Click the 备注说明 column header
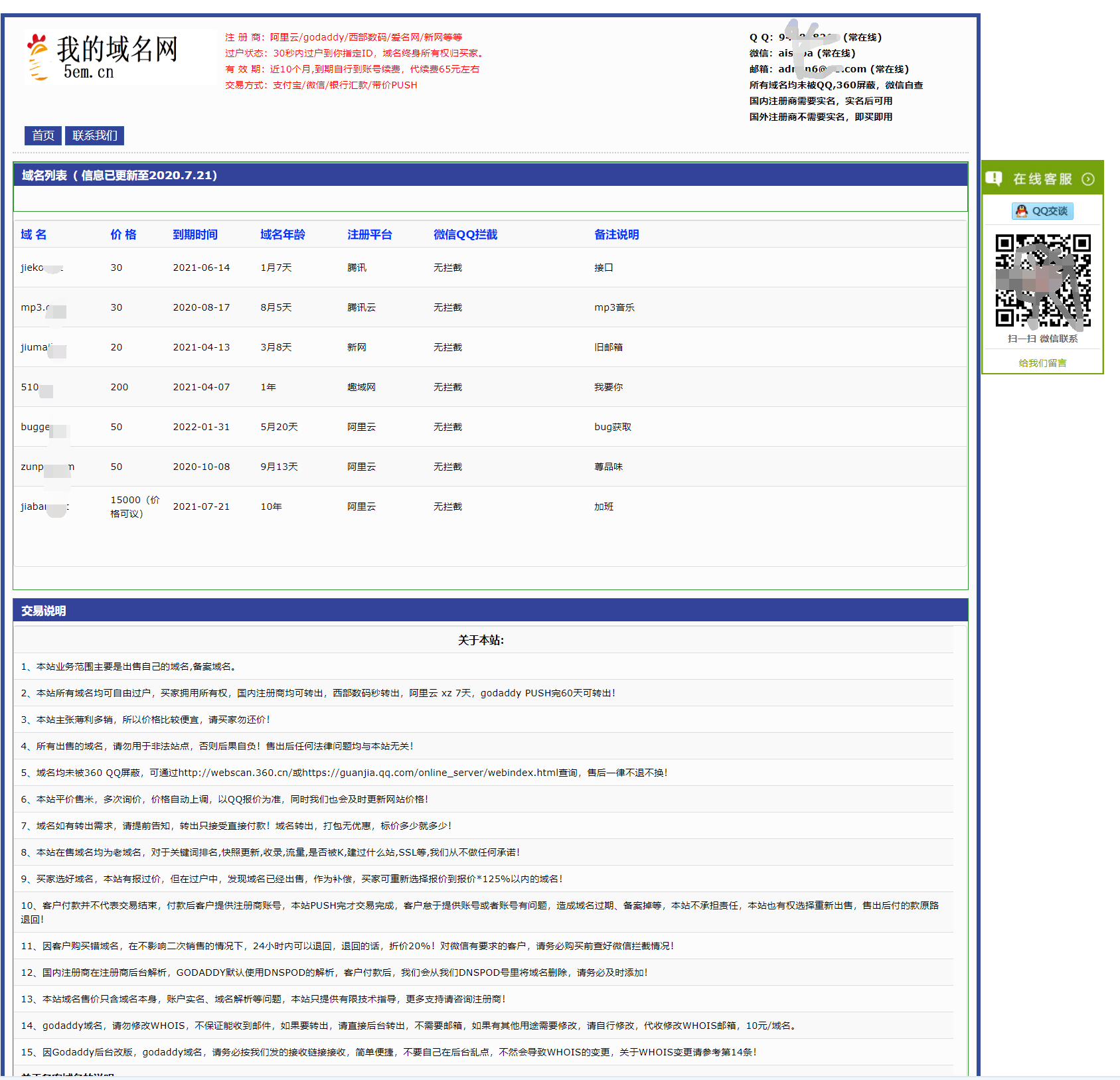This screenshot has width=1120, height=1080. [617, 234]
